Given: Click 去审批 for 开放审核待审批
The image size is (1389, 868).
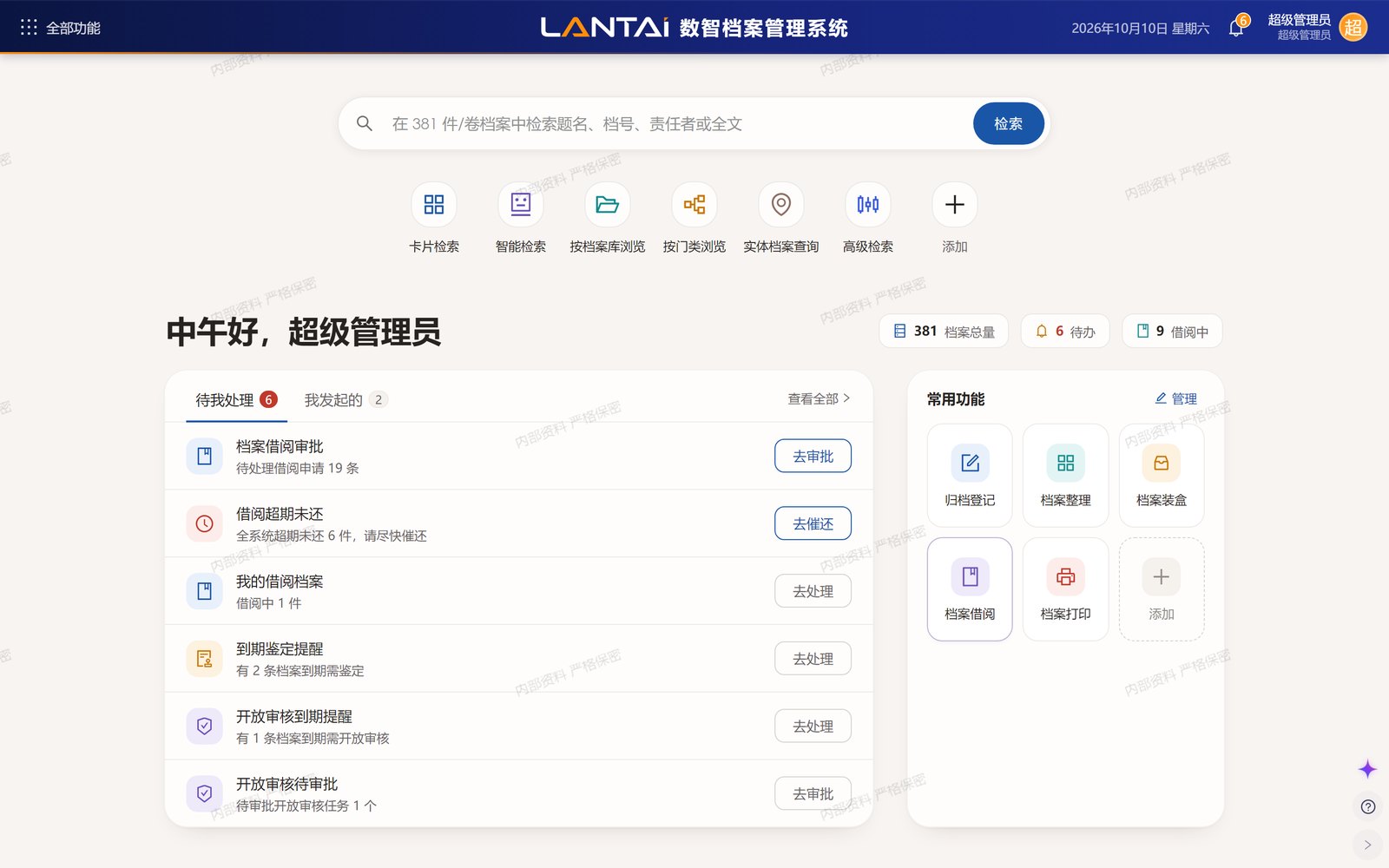Looking at the screenshot, I should (x=813, y=795).
